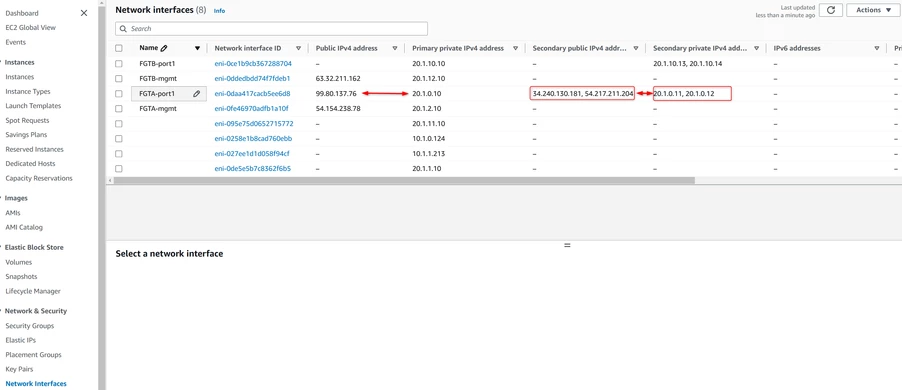This screenshot has width=902, height=390.
Task: Open Security Groups
Action: point(29,326)
